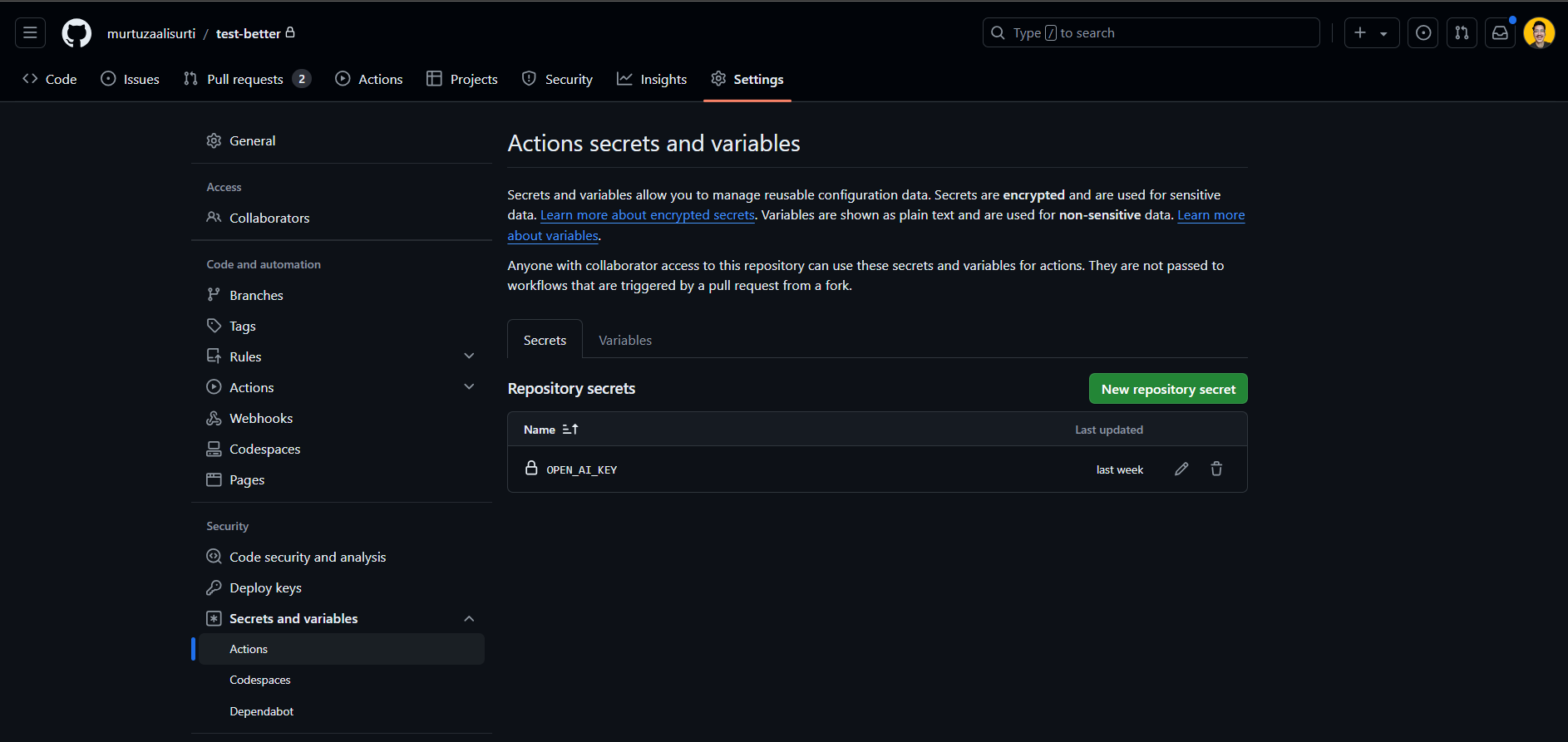Go to GitHub homepage via Octocat logo
Screen dimensions: 1568x742
76,33
